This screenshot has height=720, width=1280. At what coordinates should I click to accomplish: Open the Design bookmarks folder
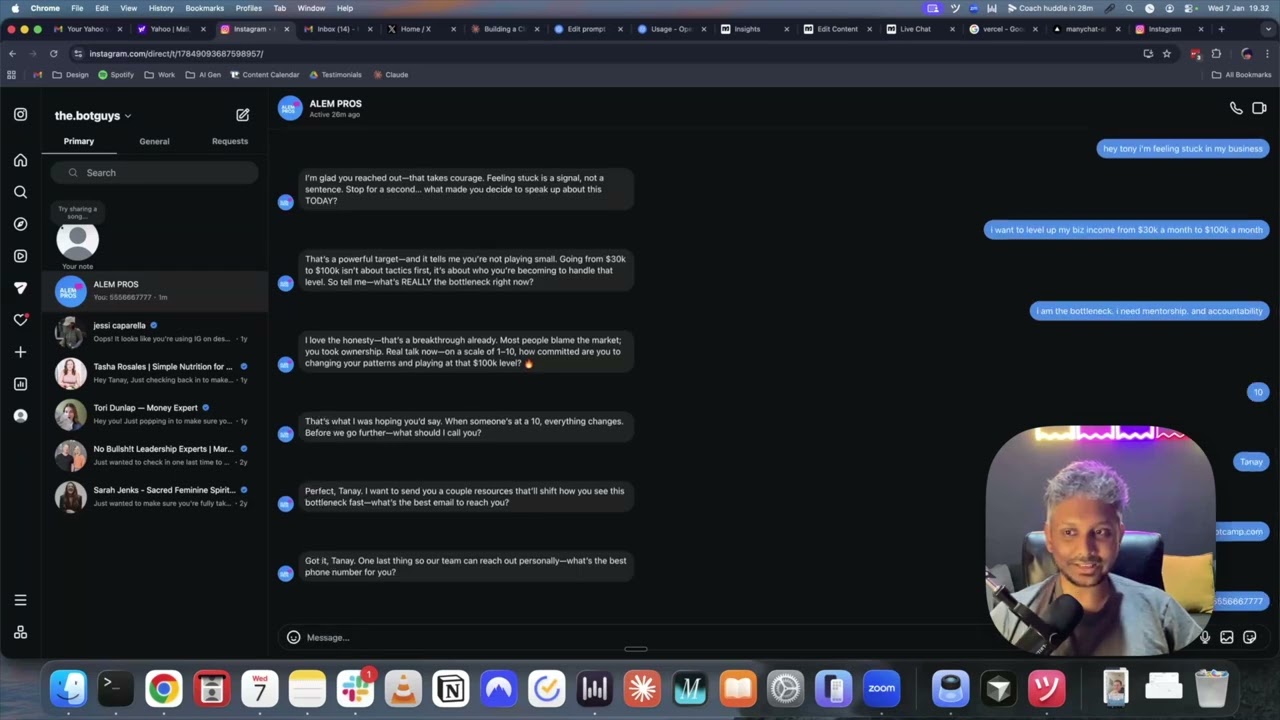(x=70, y=75)
